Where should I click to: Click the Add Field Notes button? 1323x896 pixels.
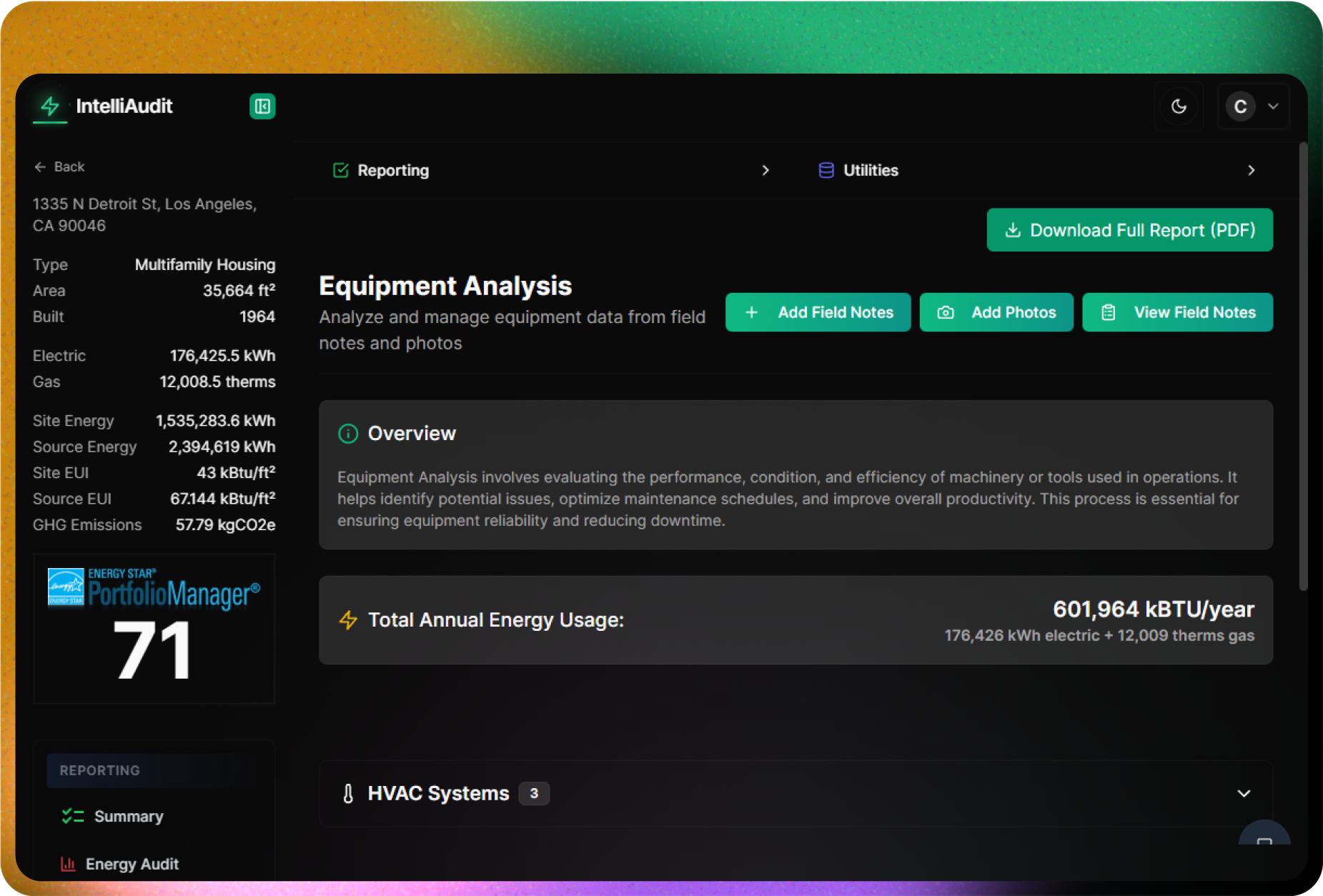tap(818, 312)
